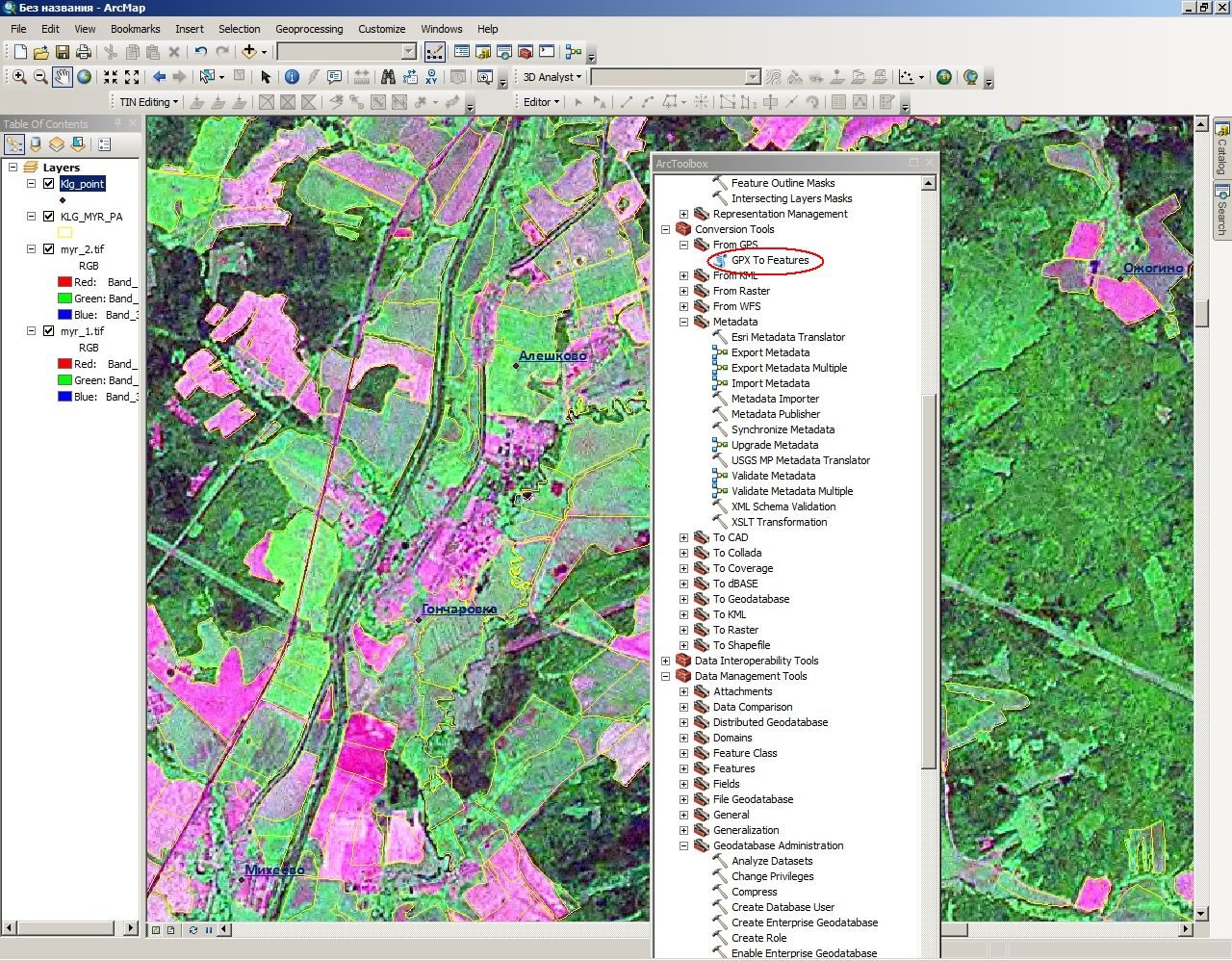
Task: Hide the myr_2.tif raster layer
Action: (49, 249)
